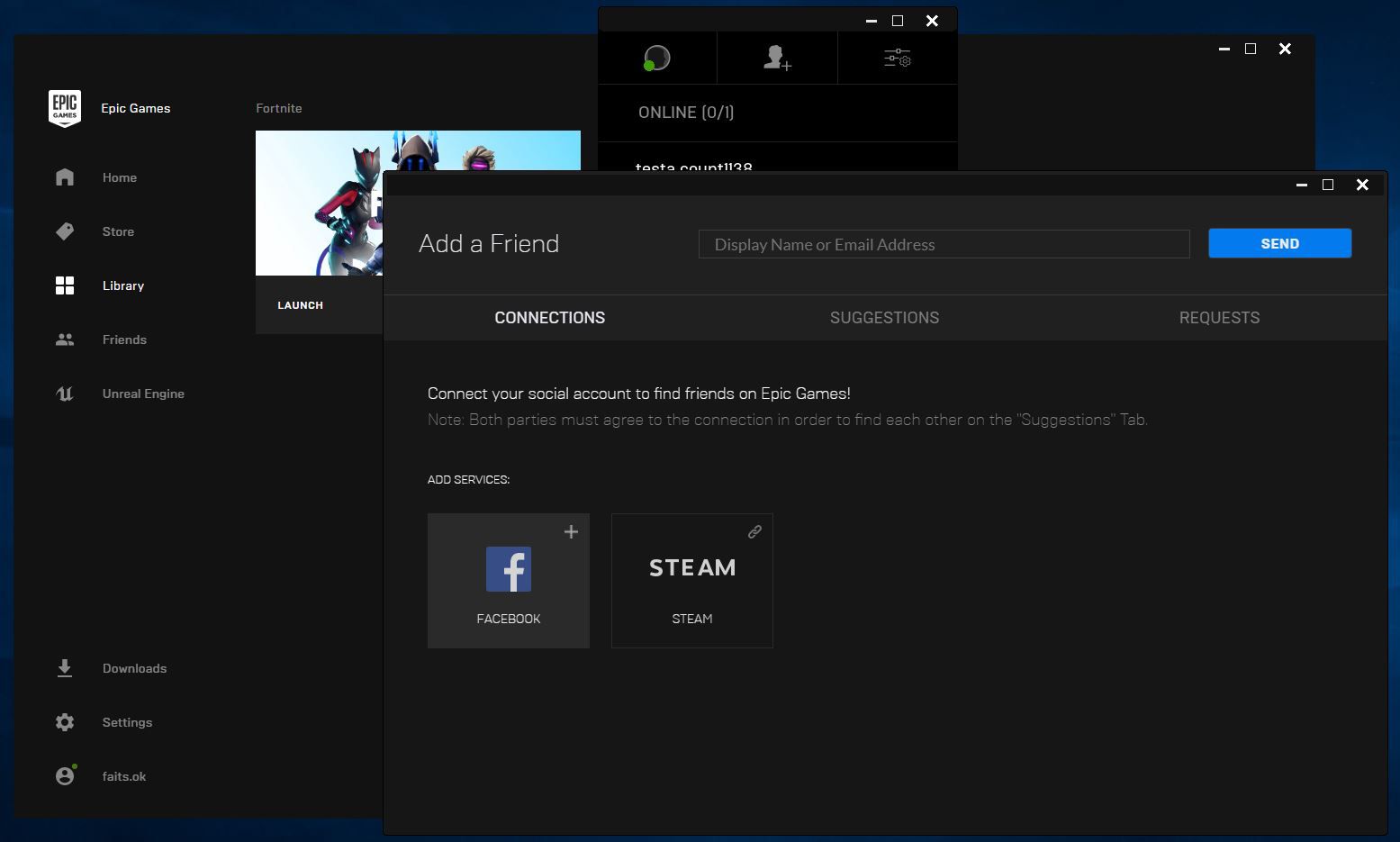Switch to the Requests tab
Viewport: 1400px width, 842px height.
tap(1220, 318)
